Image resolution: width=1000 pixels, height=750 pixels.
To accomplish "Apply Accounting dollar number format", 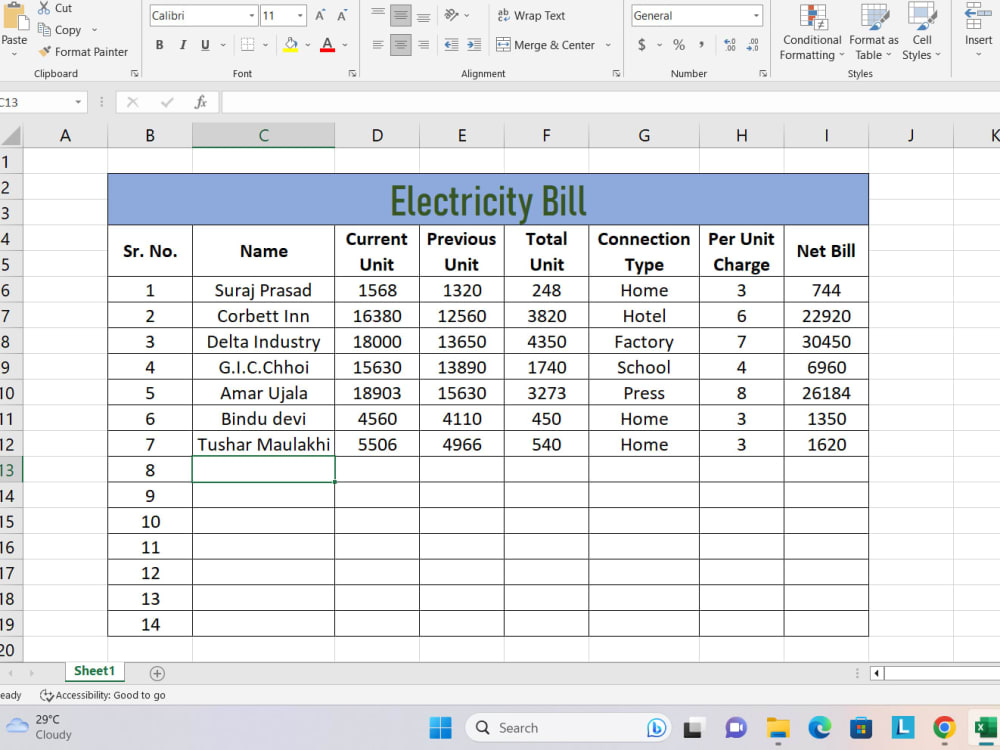I will pyautogui.click(x=642, y=45).
